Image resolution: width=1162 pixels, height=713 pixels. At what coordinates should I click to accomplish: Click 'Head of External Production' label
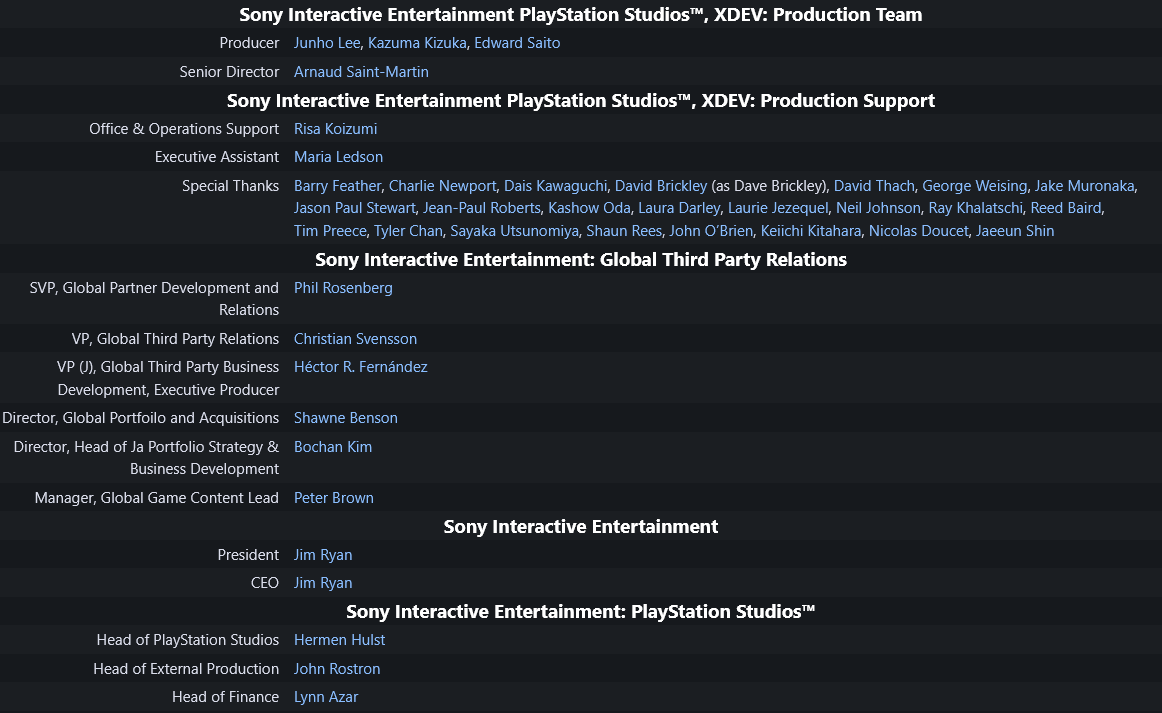pos(186,669)
